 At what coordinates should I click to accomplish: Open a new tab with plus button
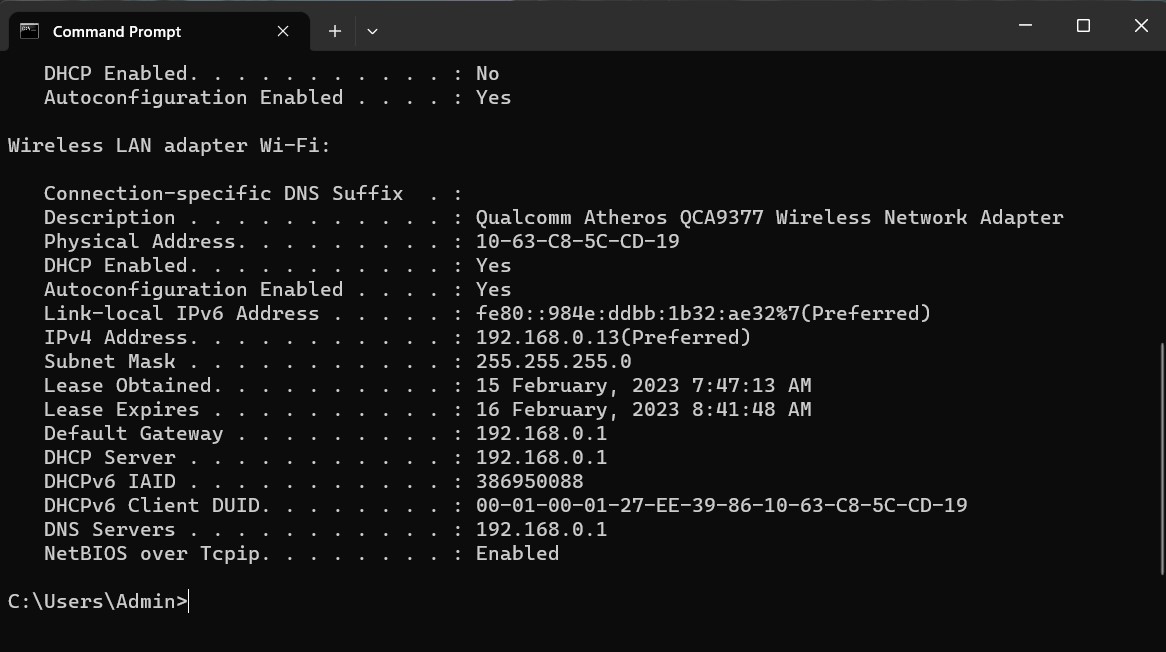click(x=335, y=31)
